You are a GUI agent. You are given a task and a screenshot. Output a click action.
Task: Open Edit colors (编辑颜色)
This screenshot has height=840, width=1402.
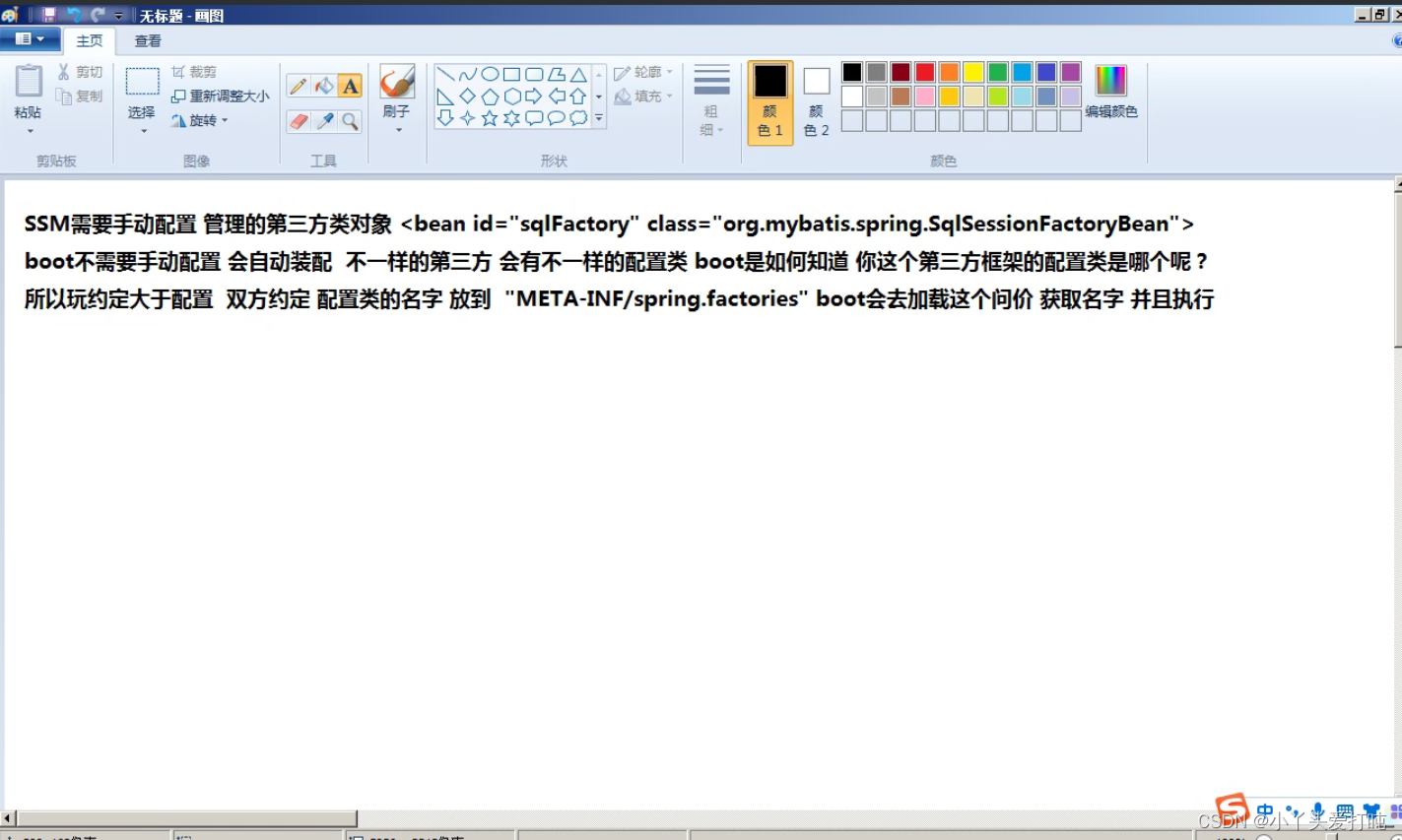[x=1111, y=93]
